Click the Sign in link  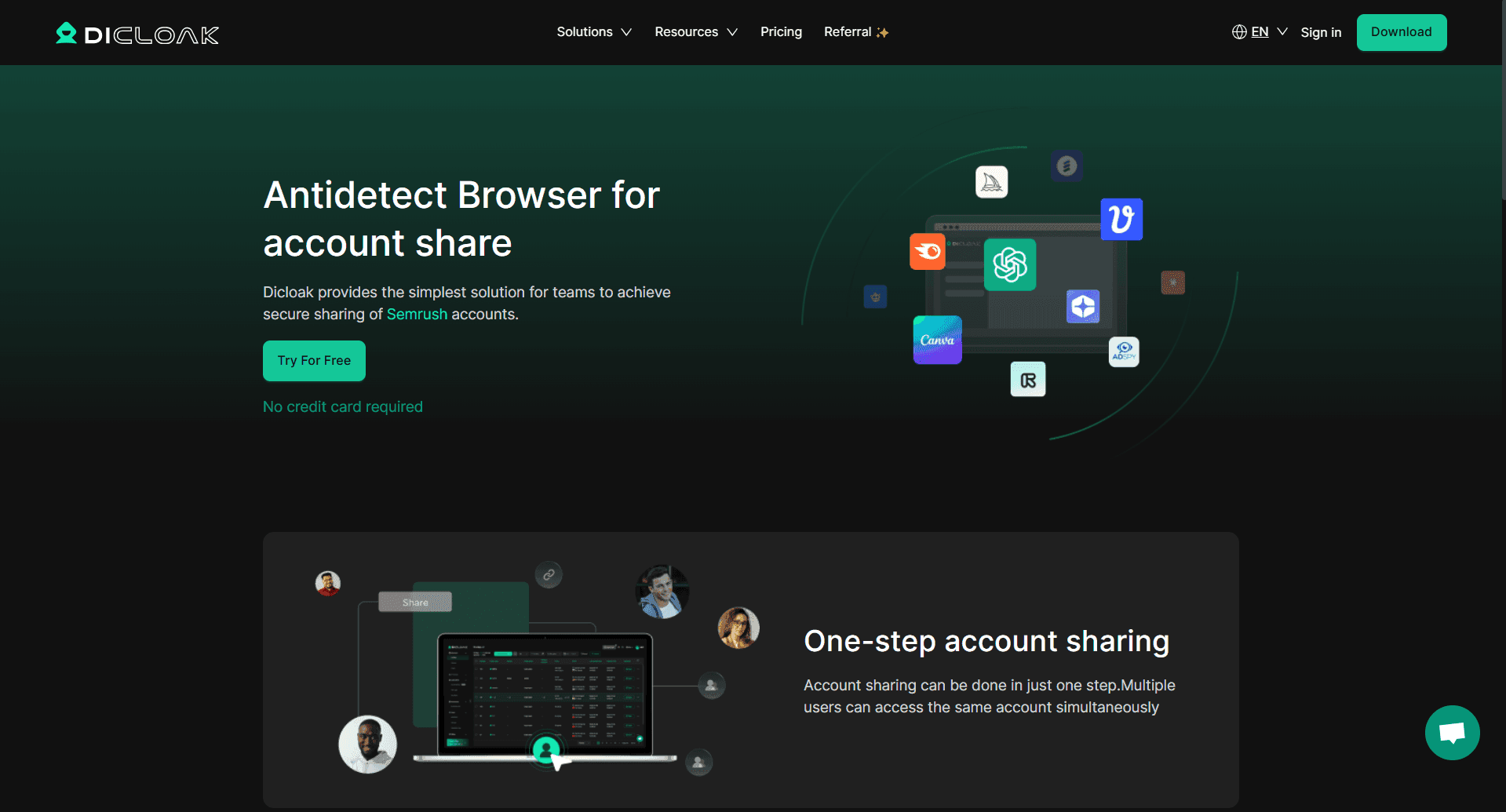1321,32
